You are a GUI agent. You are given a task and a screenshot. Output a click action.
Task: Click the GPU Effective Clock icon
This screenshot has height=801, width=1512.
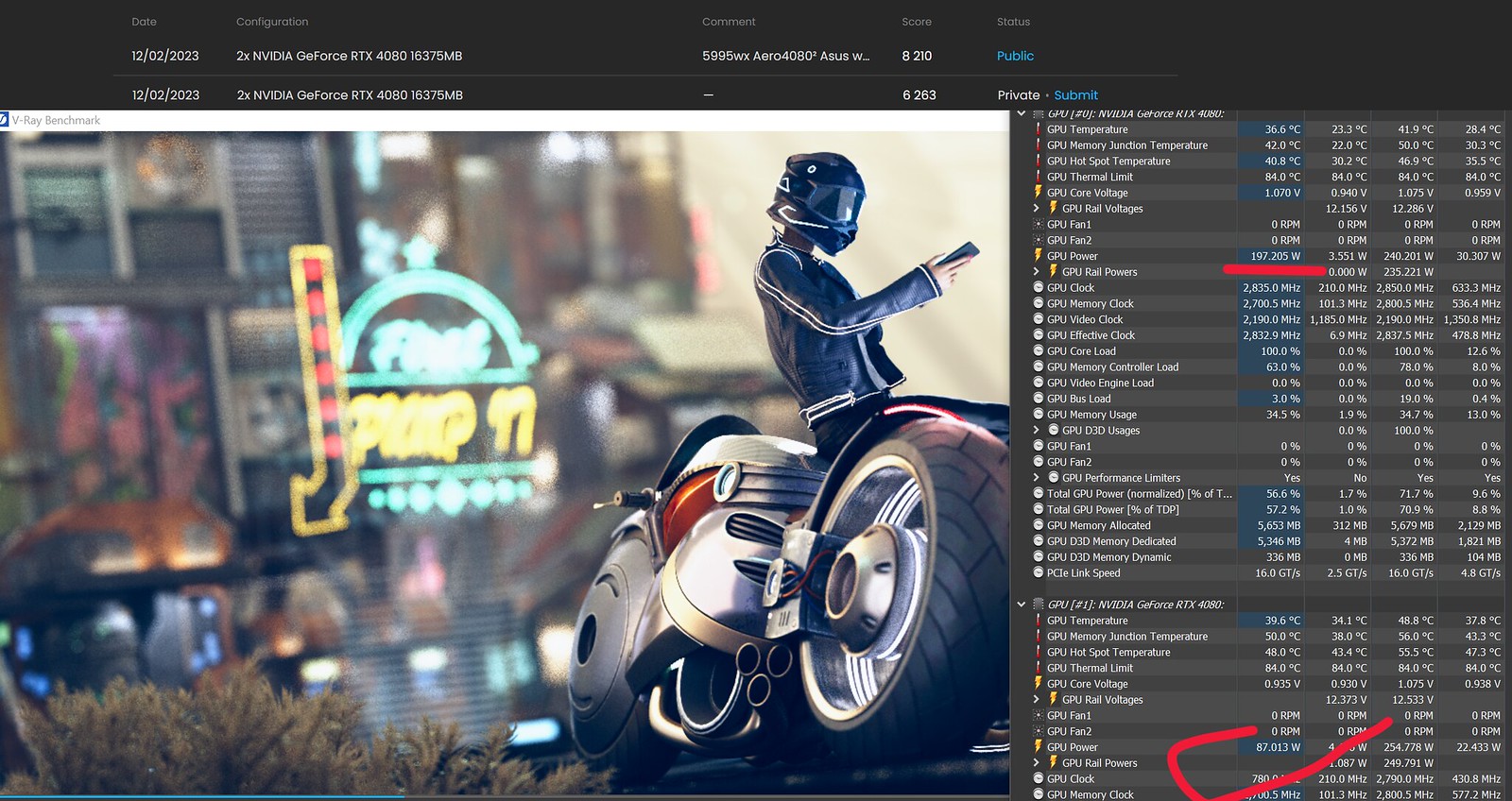point(1039,335)
